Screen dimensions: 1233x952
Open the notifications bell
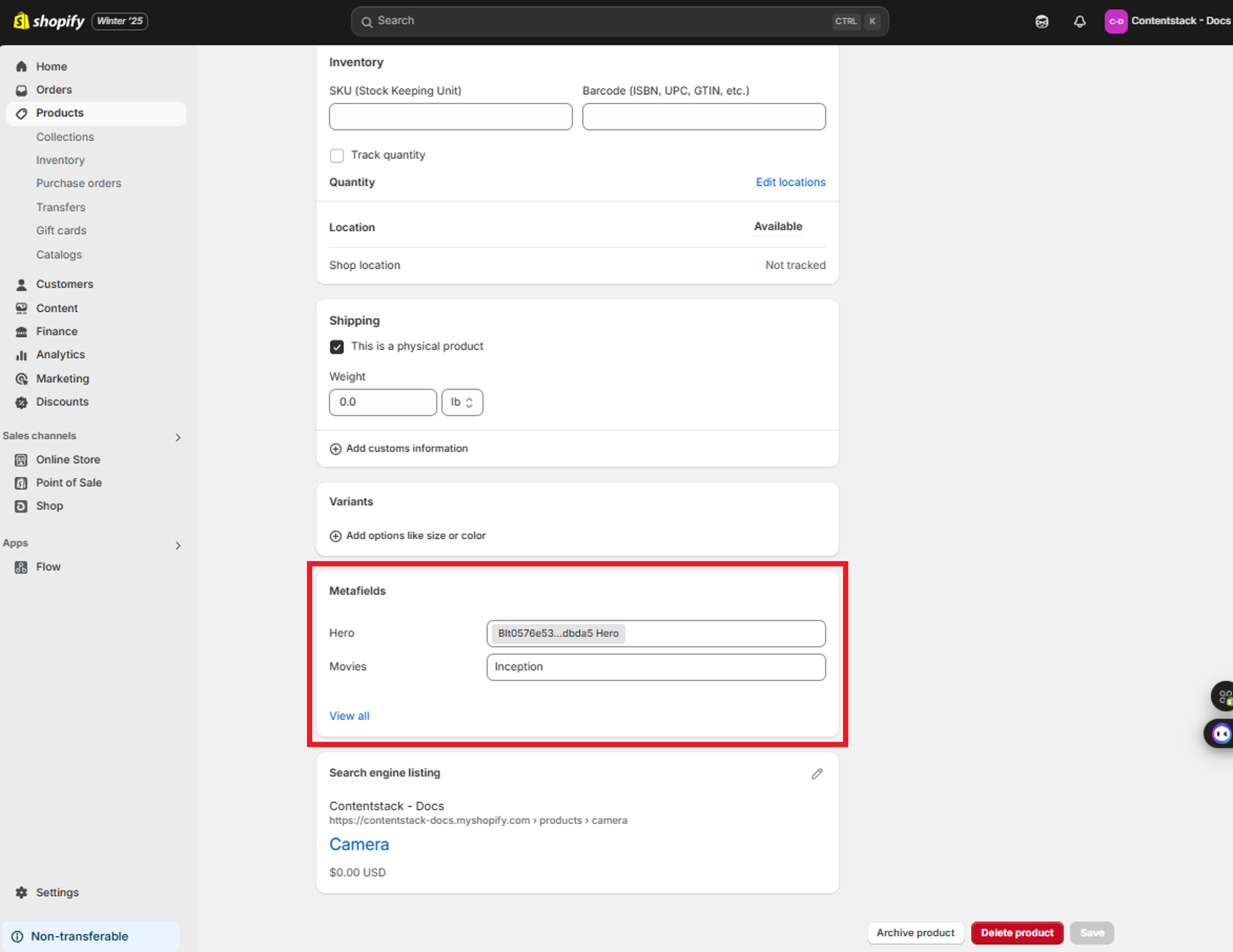click(x=1080, y=22)
